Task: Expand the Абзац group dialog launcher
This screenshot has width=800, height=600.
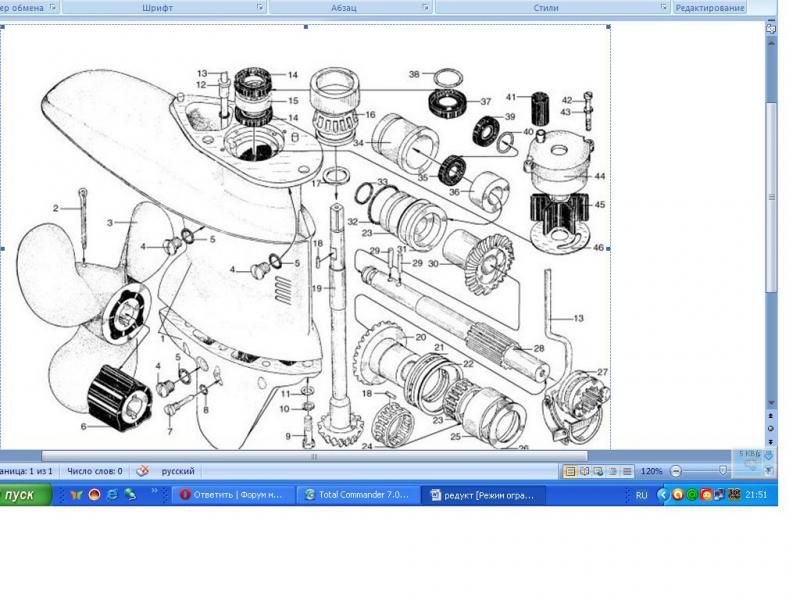Action: [427, 7]
